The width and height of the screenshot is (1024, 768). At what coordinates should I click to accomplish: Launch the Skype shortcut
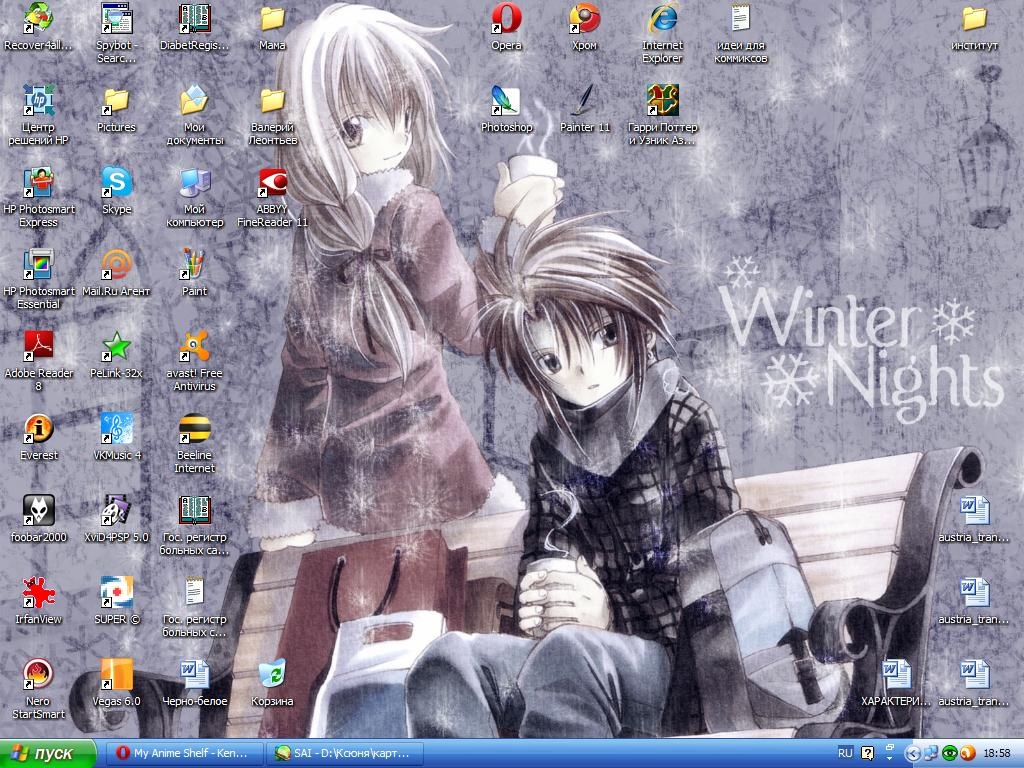tap(116, 191)
